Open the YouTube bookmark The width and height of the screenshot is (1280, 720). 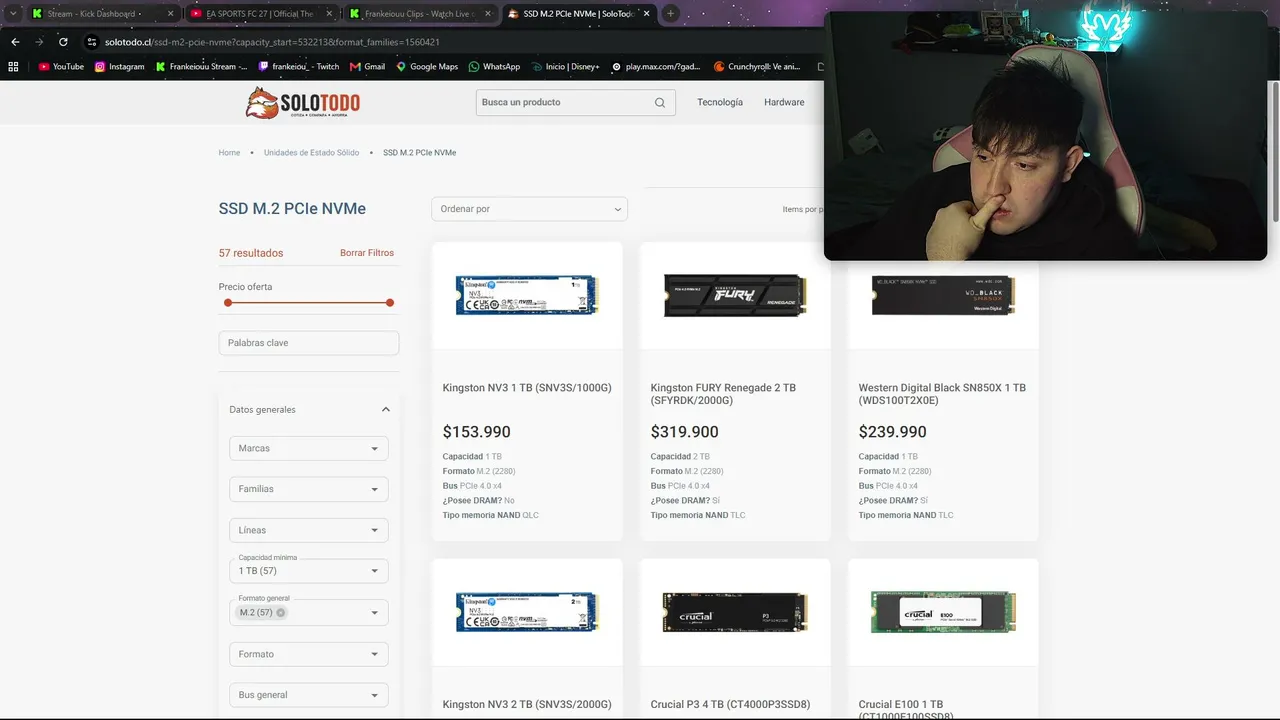(61, 67)
